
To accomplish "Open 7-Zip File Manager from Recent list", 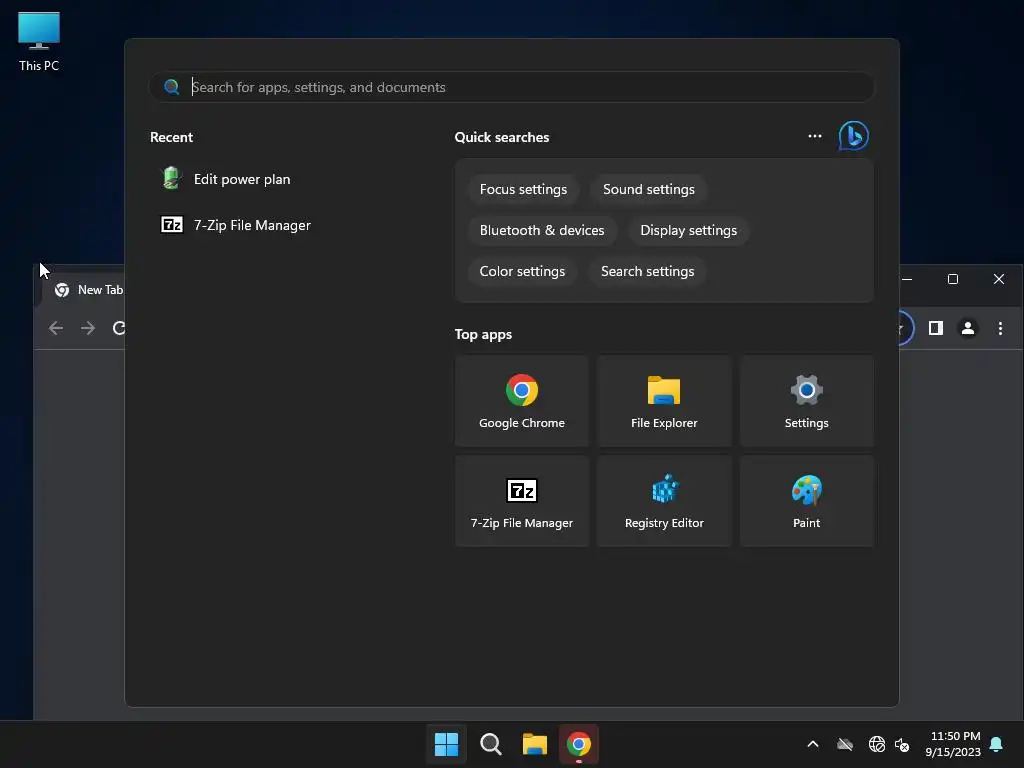I will pos(236,225).
